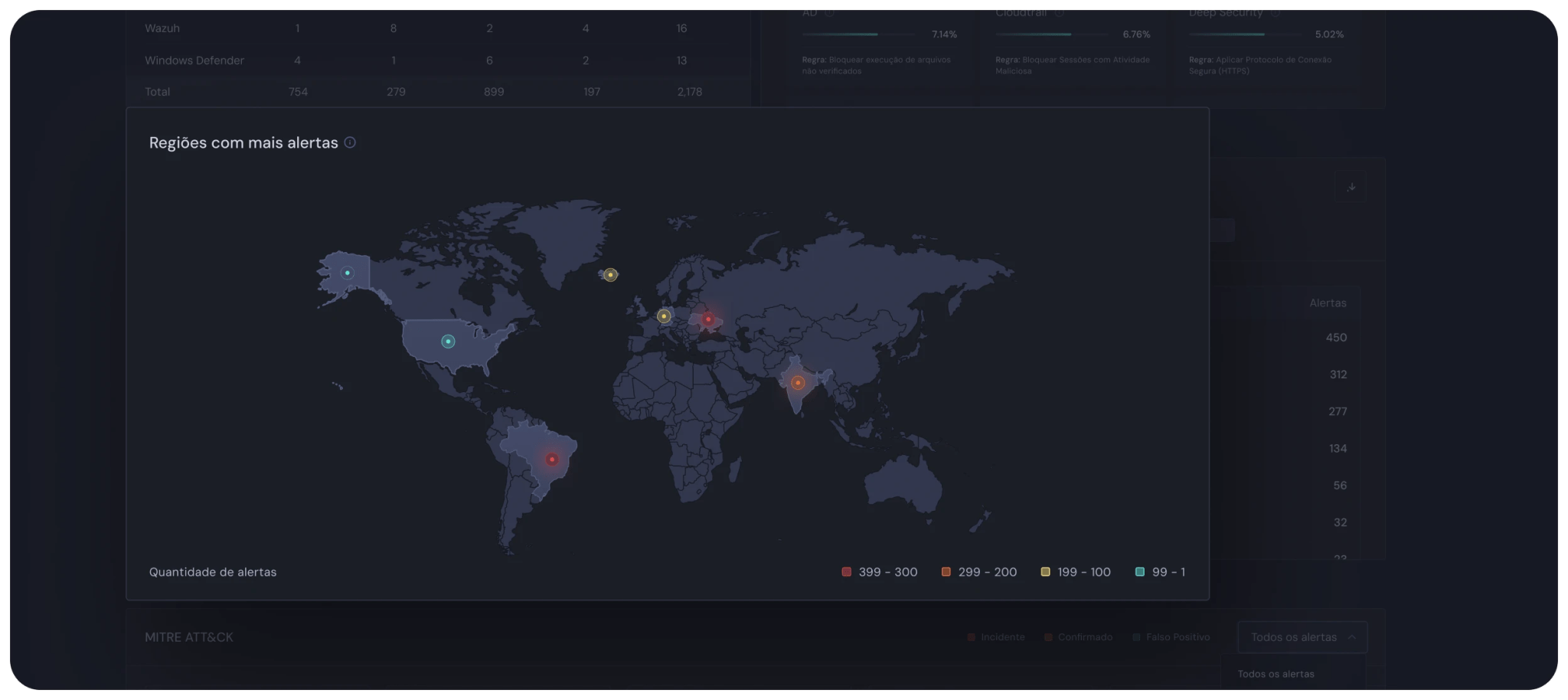This screenshot has width=1568, height=700.
Task: Select the orange alert marker on India
Action: click(x=798, y=382)
